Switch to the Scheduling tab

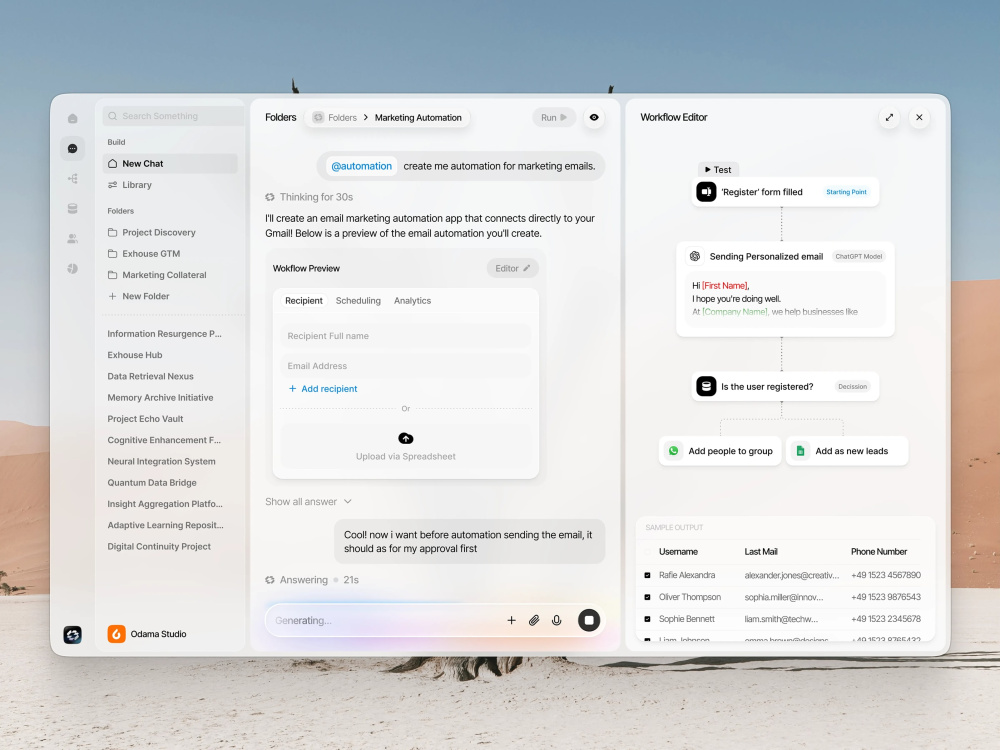358,300
